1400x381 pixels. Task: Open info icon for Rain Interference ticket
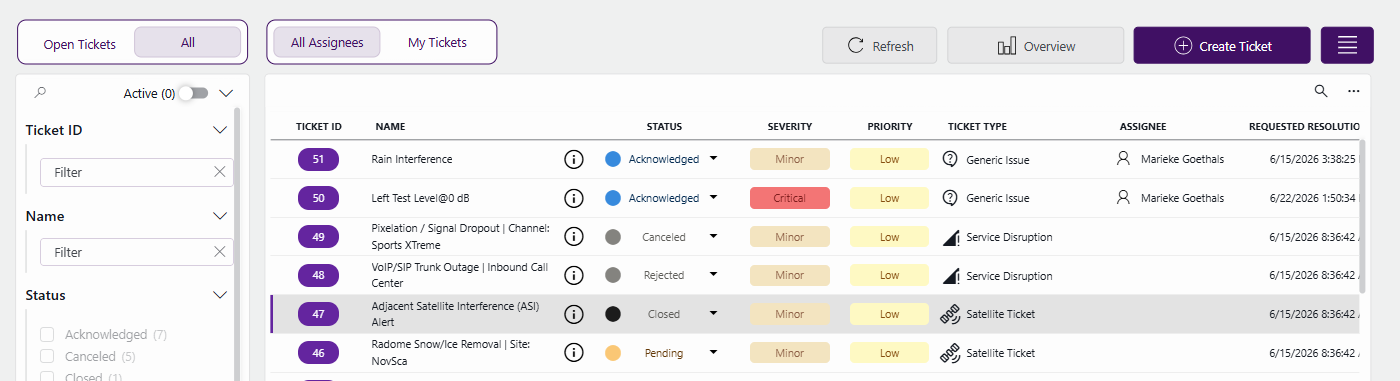(573, 159)
